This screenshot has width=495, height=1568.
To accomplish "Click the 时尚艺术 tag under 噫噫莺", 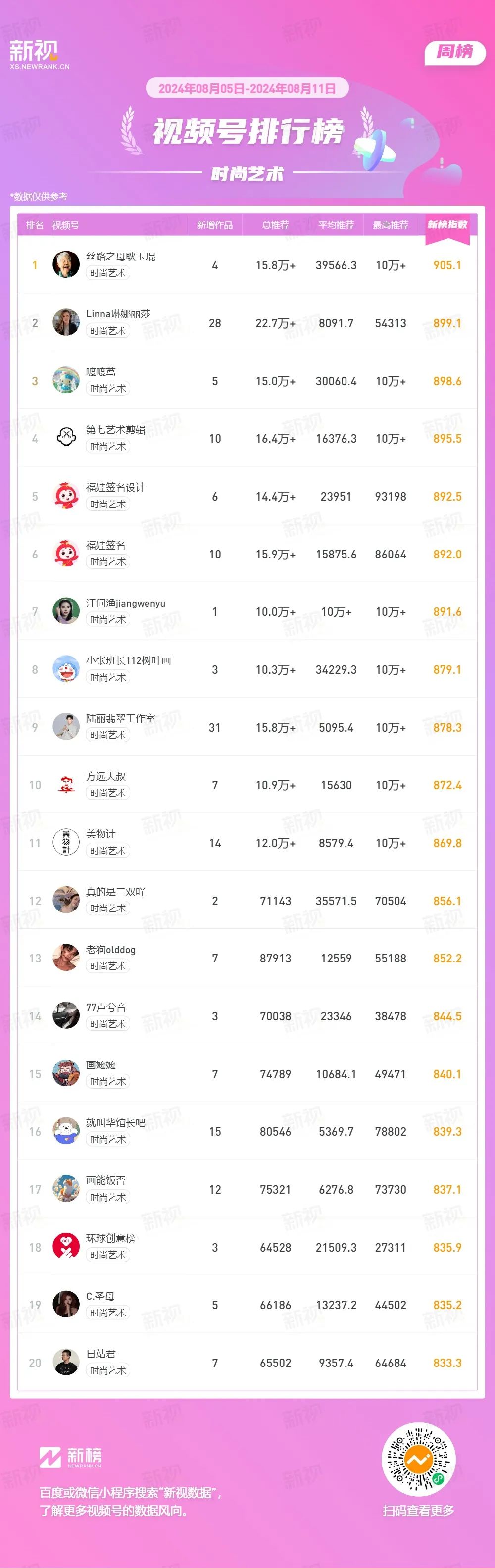I will pyautogui.click(x=108, y=388).
